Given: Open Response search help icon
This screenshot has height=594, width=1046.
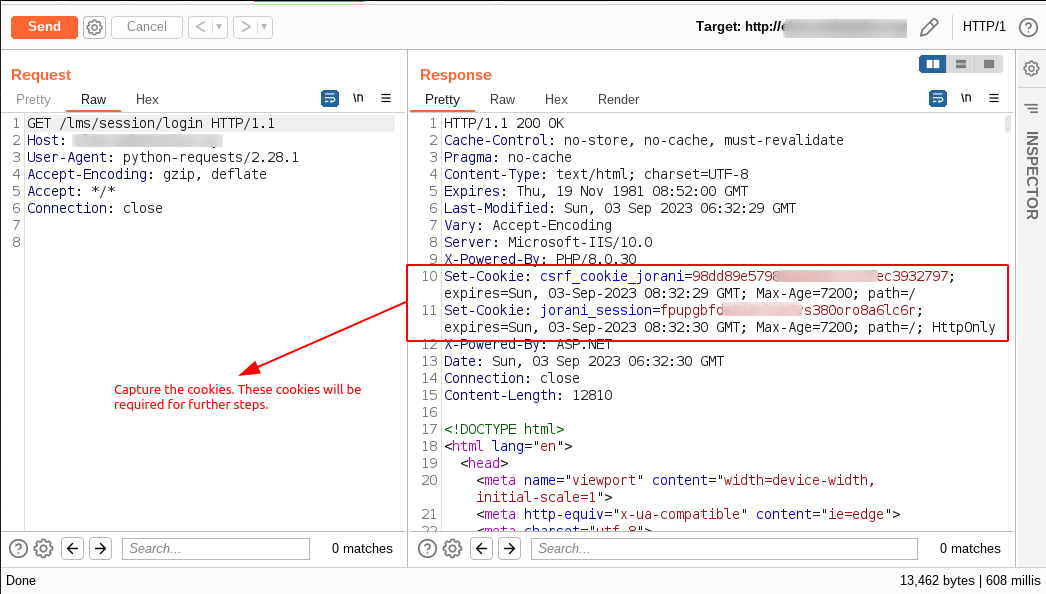Looking at the screenshot, I should click(428, 549).
